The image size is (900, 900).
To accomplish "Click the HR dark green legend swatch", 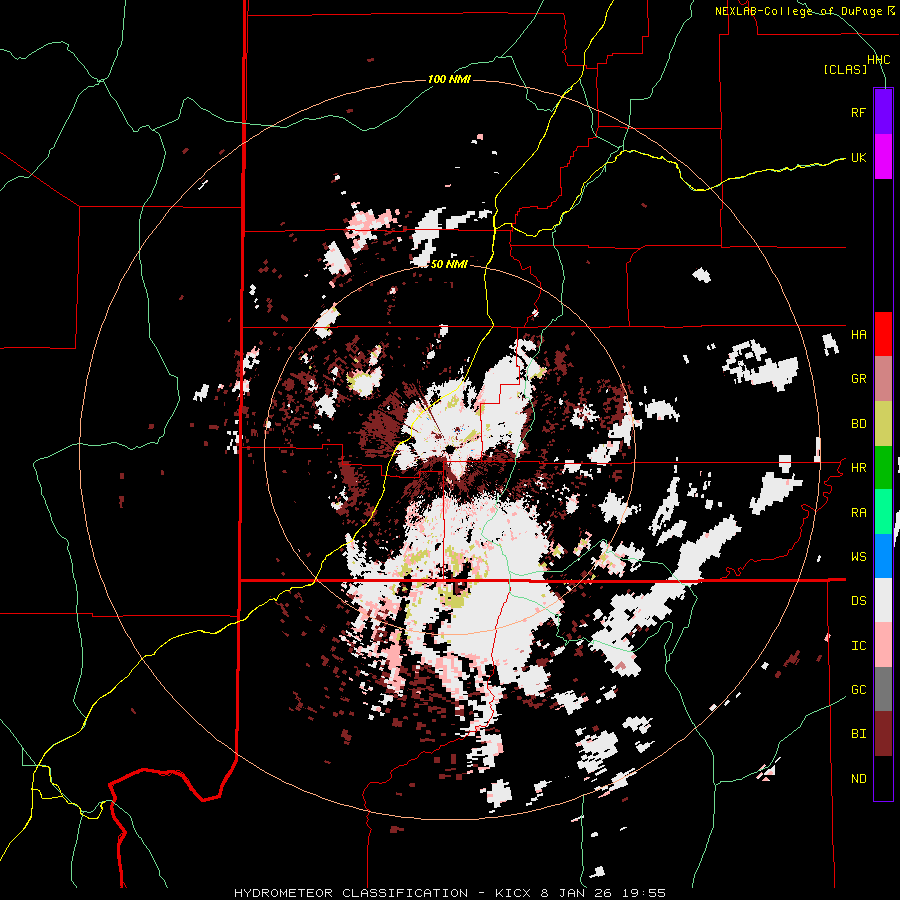I will coord(883,468).
